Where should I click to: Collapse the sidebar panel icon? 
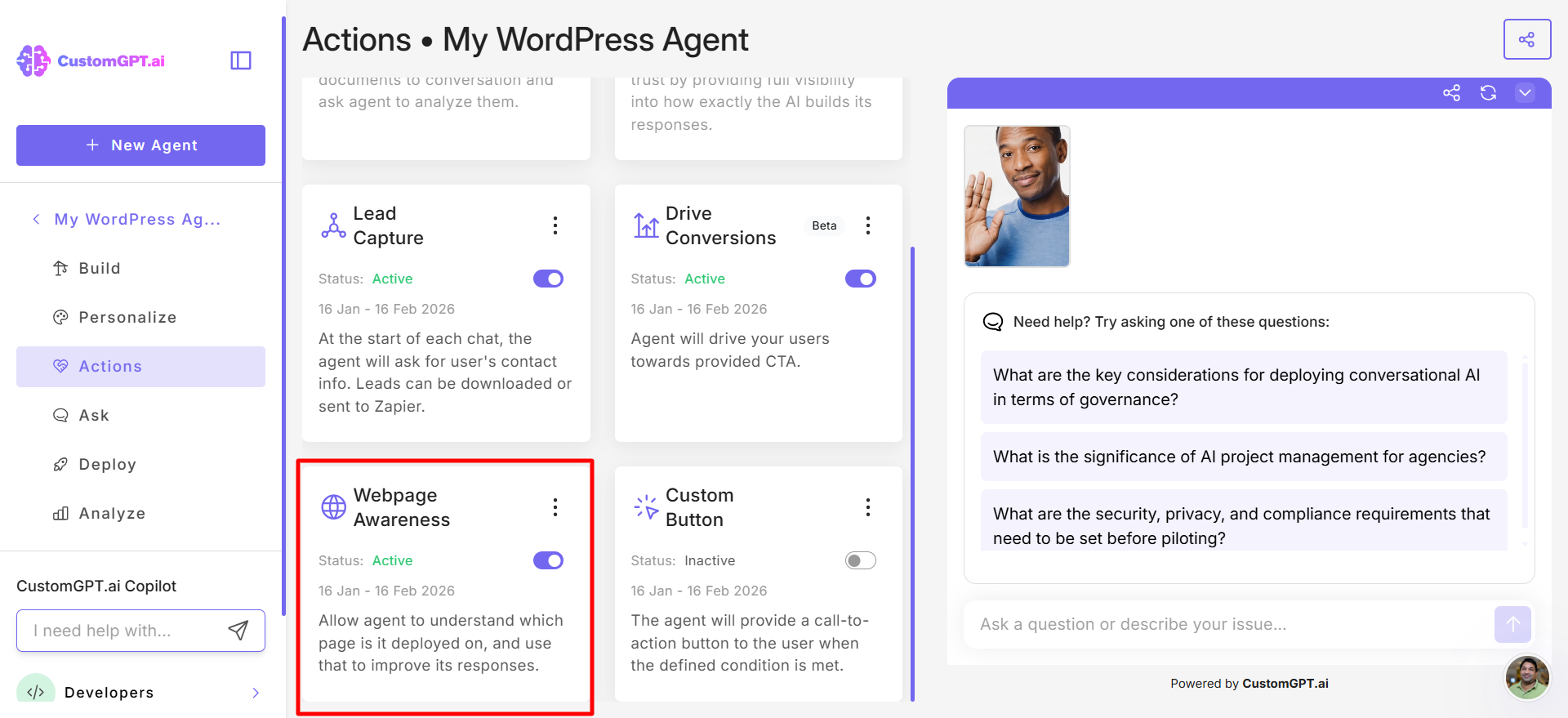pyautogui.click(x=241, y=60)
